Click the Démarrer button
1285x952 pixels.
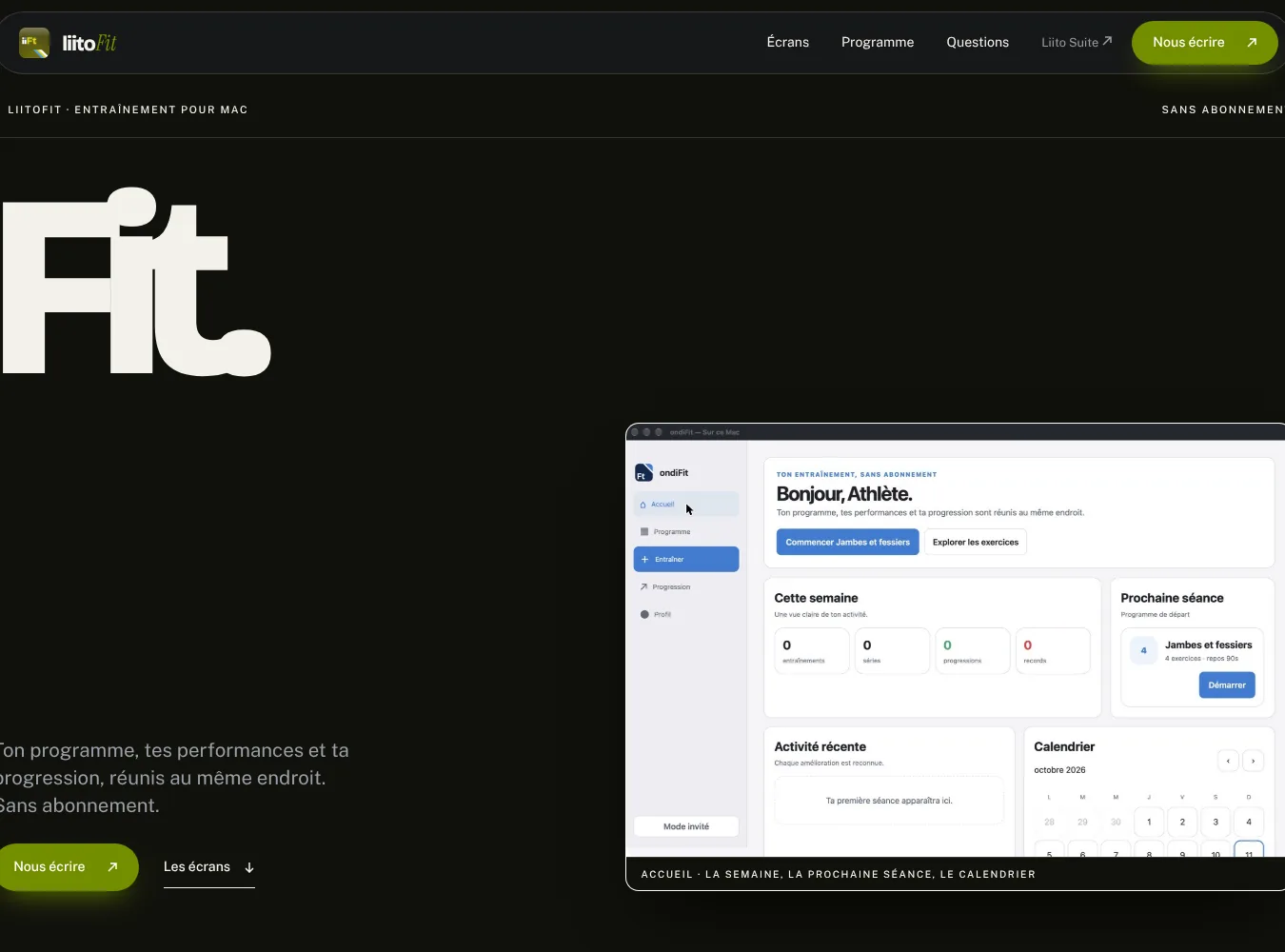pos(1227,685)
